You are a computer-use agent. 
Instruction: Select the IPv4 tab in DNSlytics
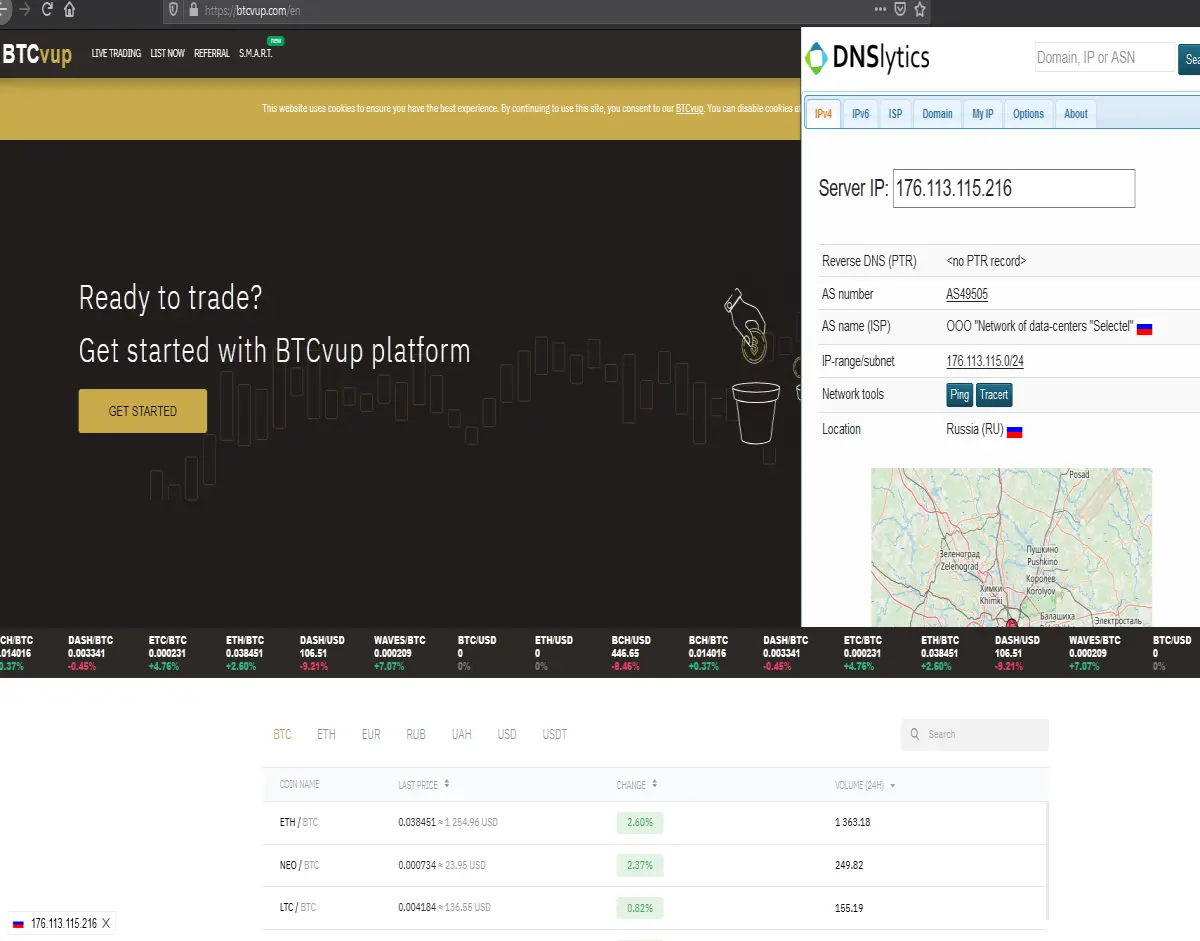pos(823,114)
